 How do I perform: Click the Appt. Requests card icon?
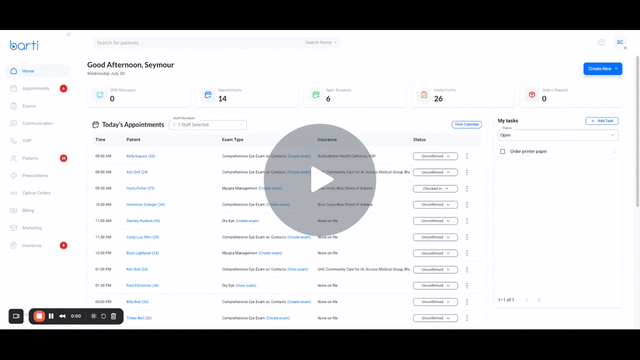[x=316, y=95]
